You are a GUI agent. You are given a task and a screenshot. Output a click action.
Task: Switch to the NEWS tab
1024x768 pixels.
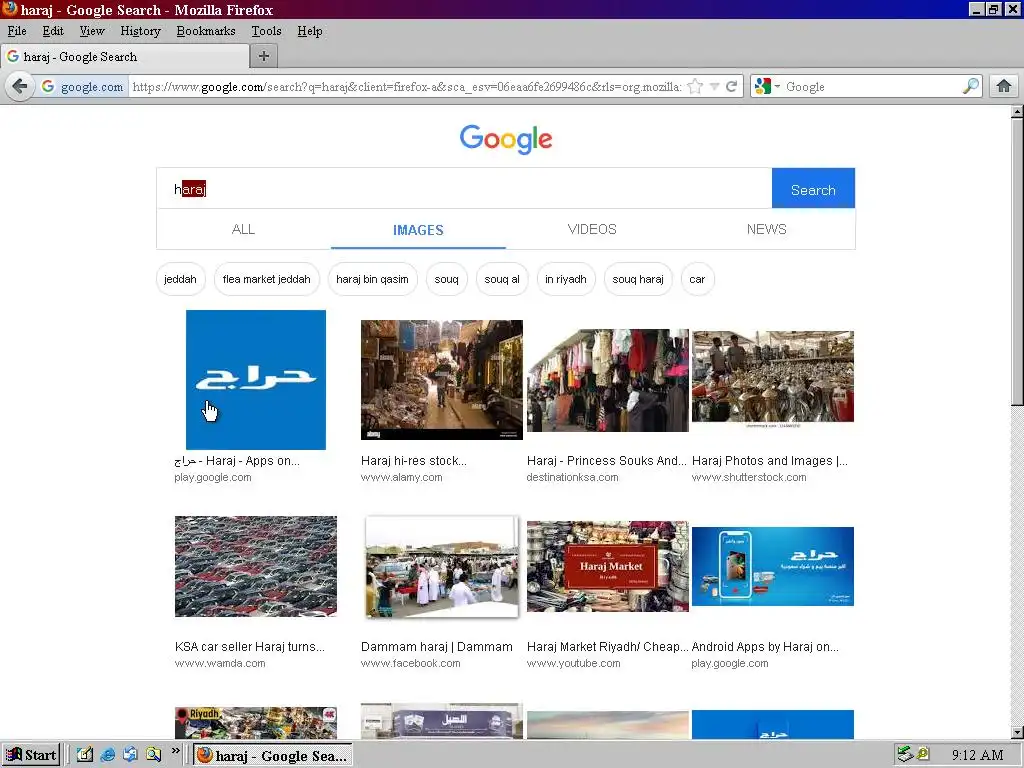click(x=767, y=229)
